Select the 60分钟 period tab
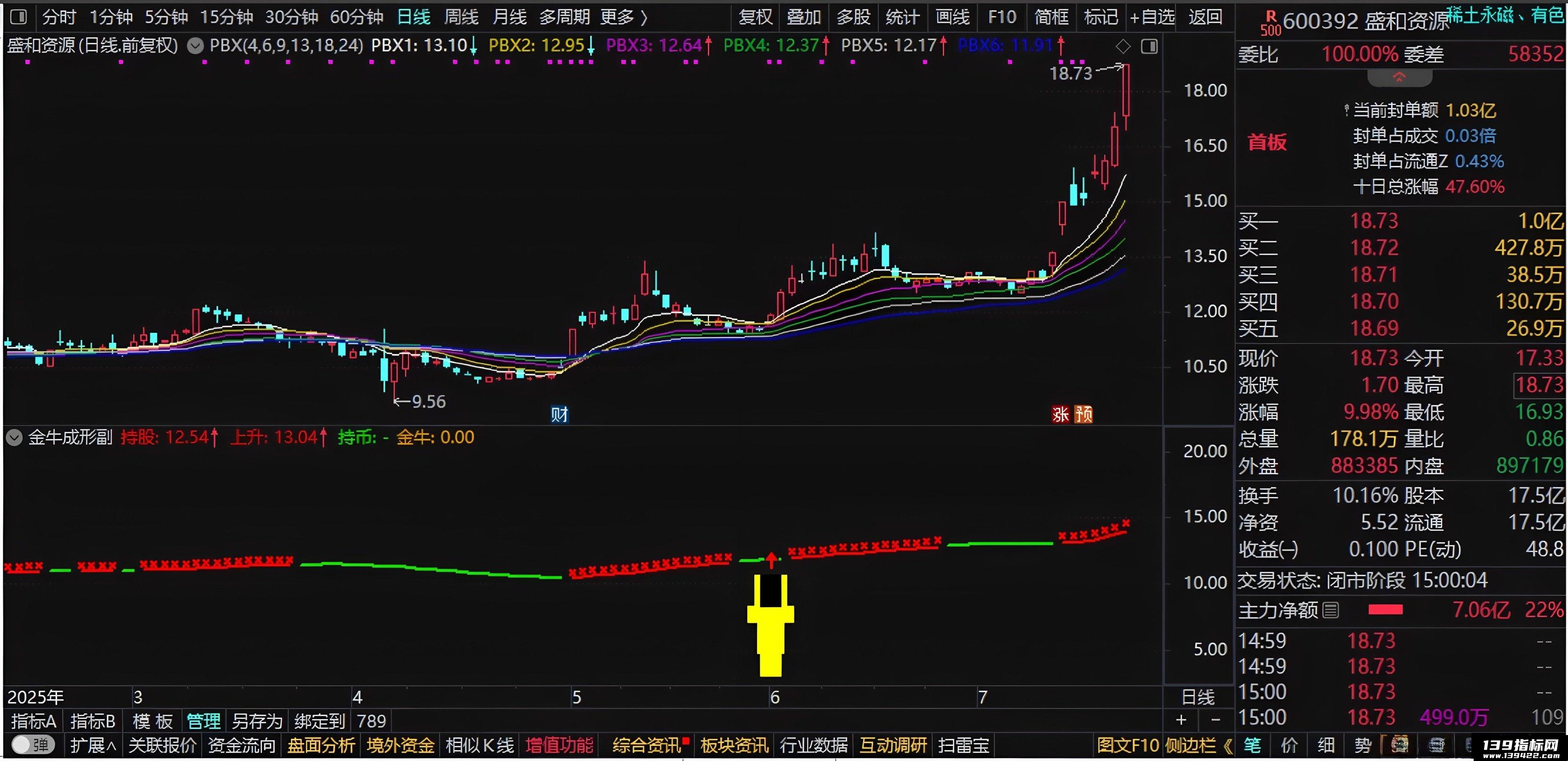The height and width of the screenshot is (761, 1568). click(357, 17)
